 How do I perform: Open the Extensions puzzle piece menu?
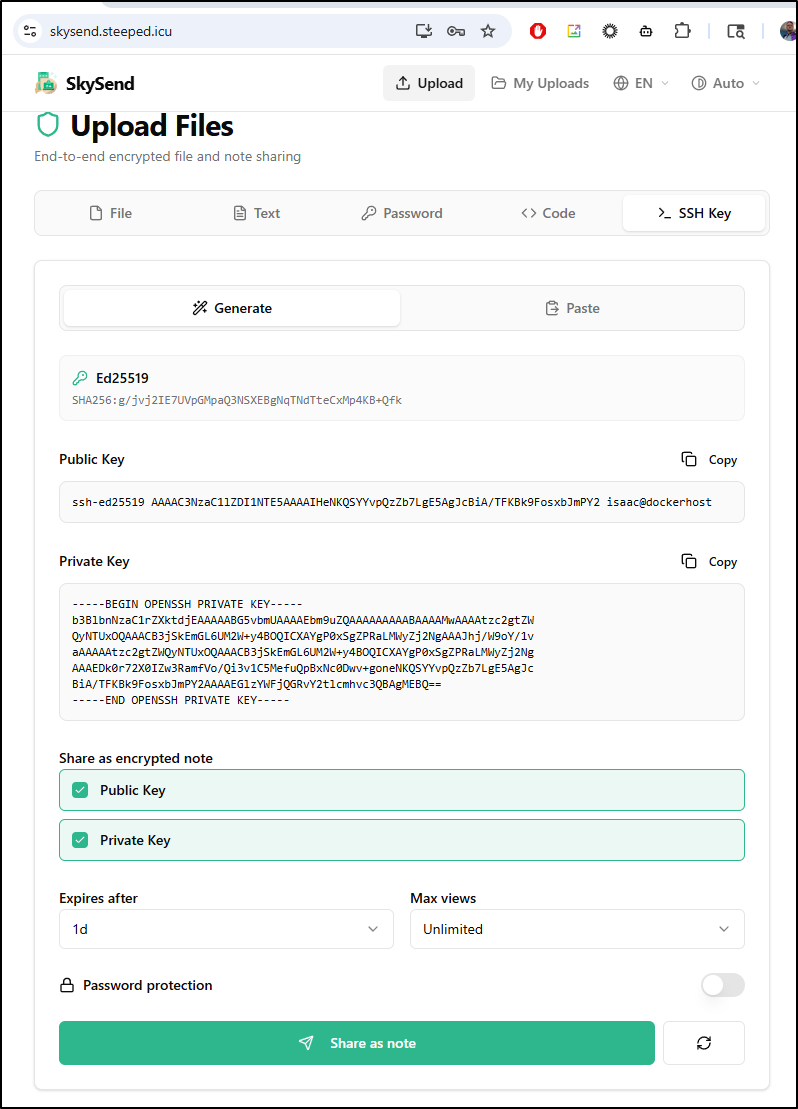pyautogui.click(x=682, y=31)
